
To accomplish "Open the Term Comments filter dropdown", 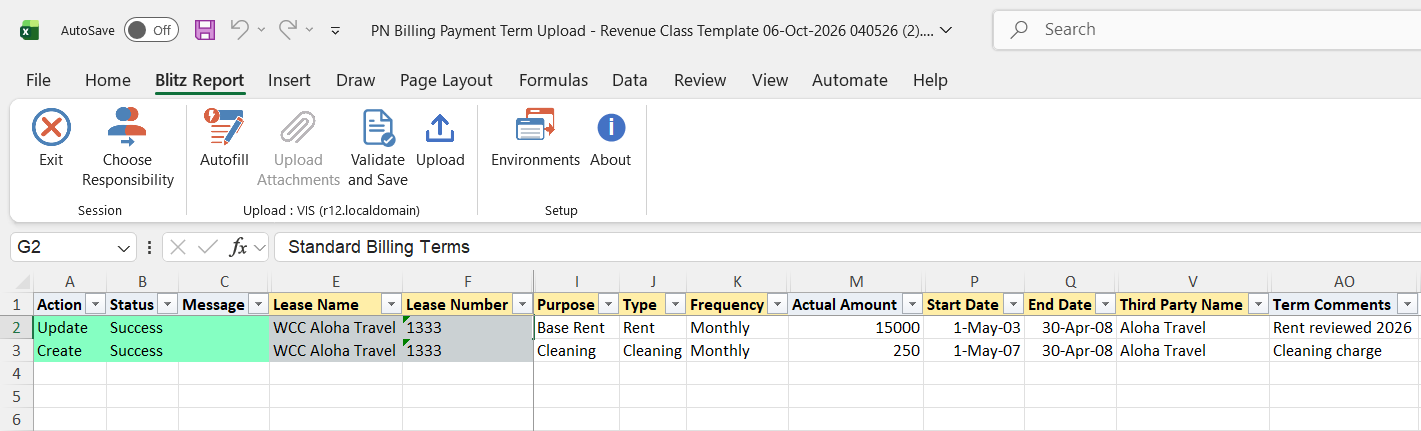I will tap(1408, 304).
